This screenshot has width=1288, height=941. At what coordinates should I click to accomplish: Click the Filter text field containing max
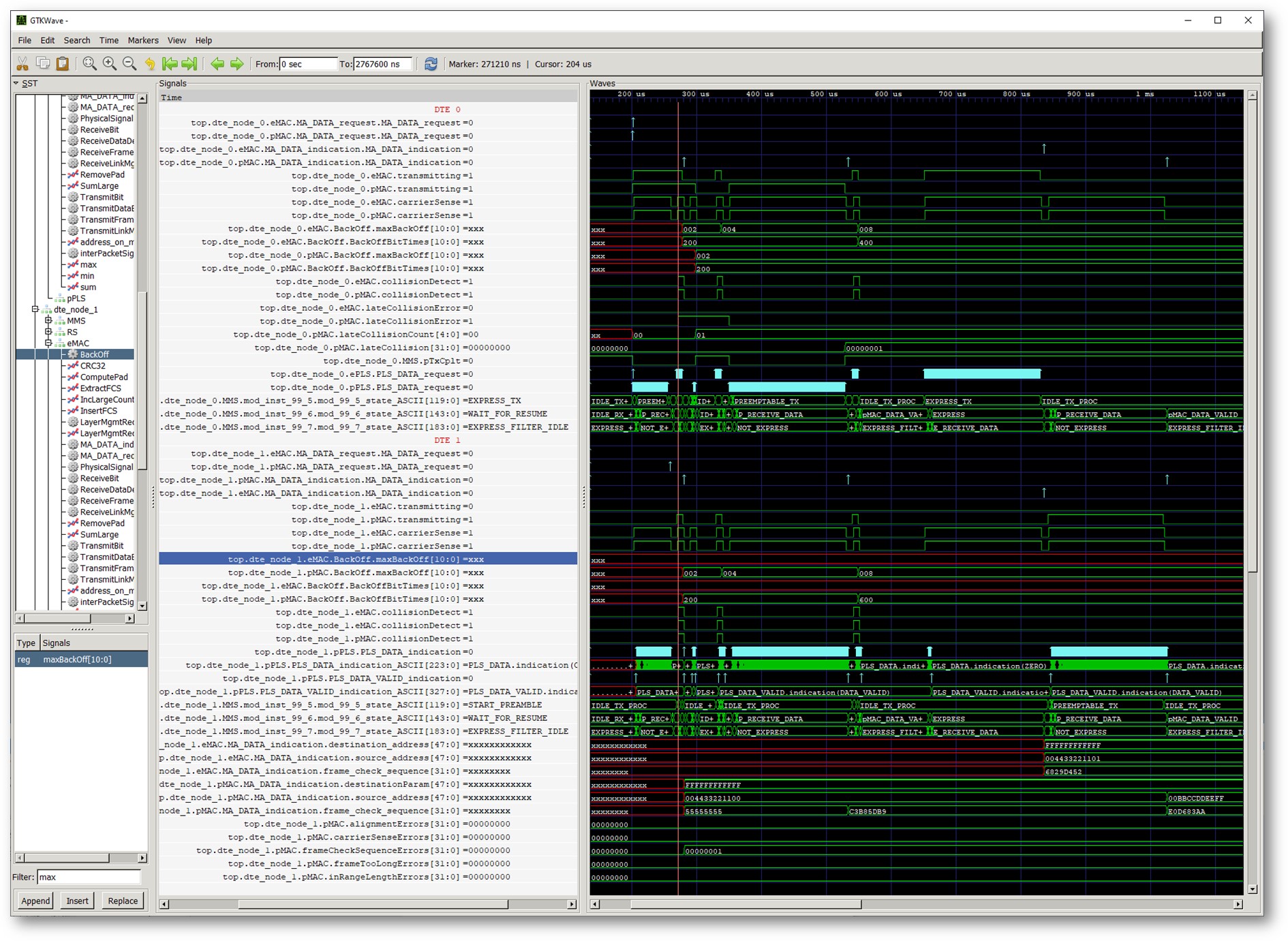(89, 877)
